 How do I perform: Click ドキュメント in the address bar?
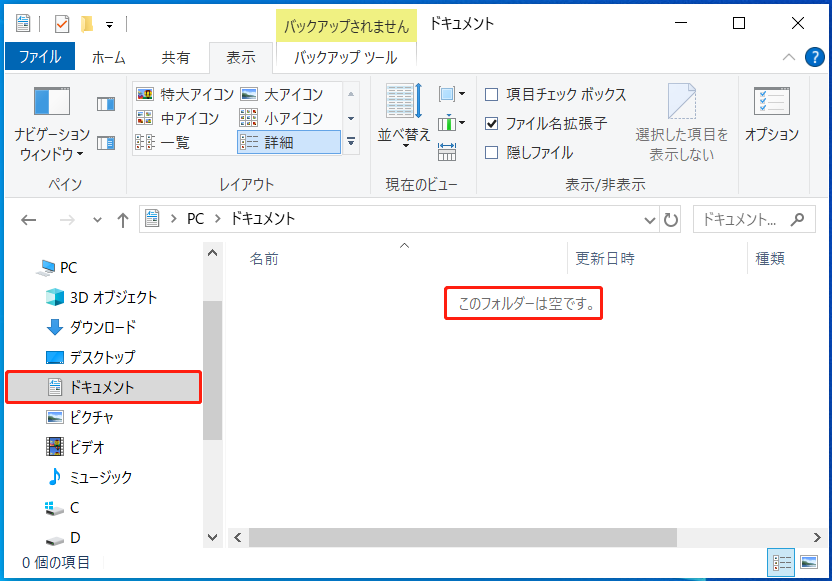coord(262,219)
